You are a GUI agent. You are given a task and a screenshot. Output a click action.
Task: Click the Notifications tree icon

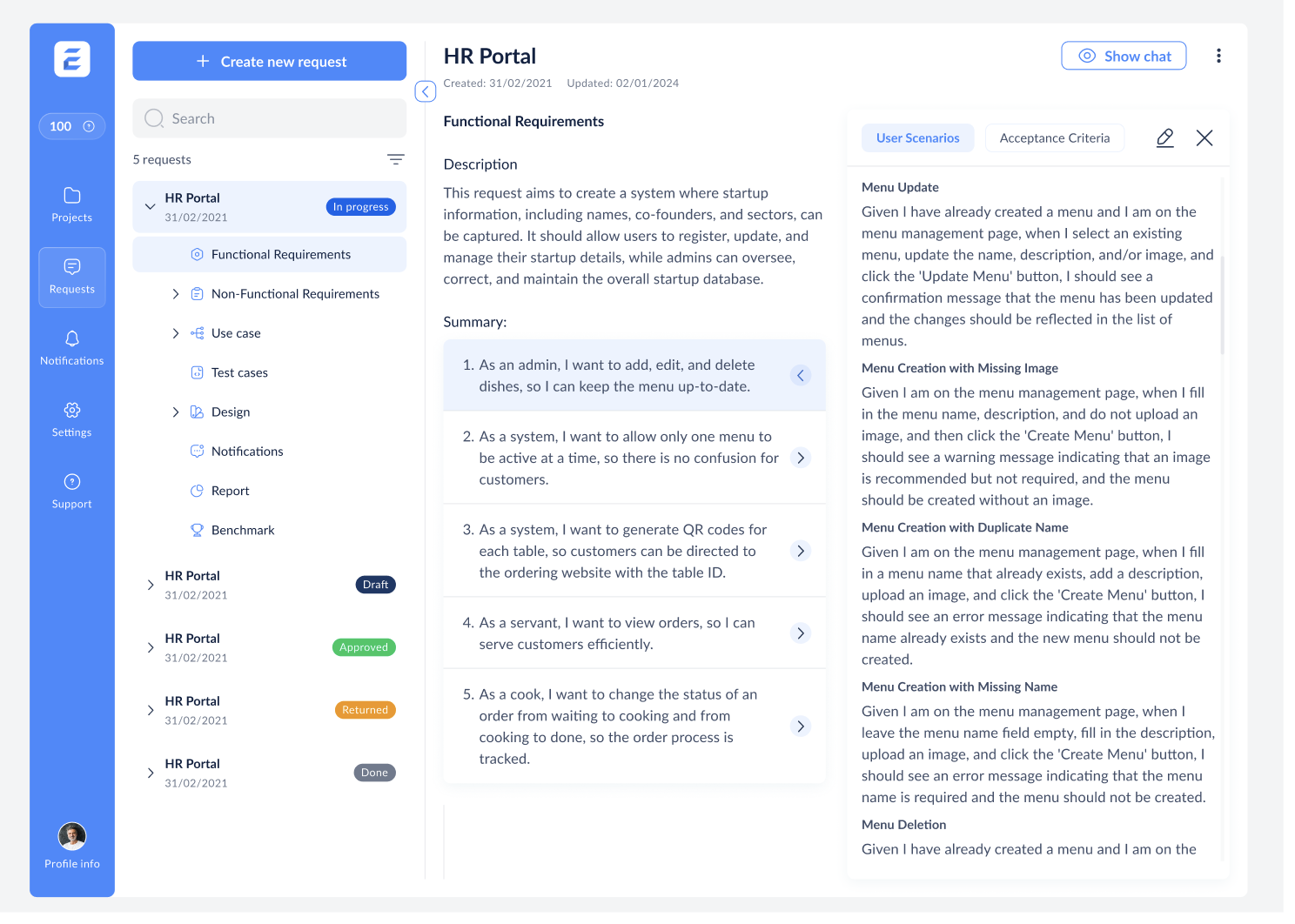click(198, 452)
